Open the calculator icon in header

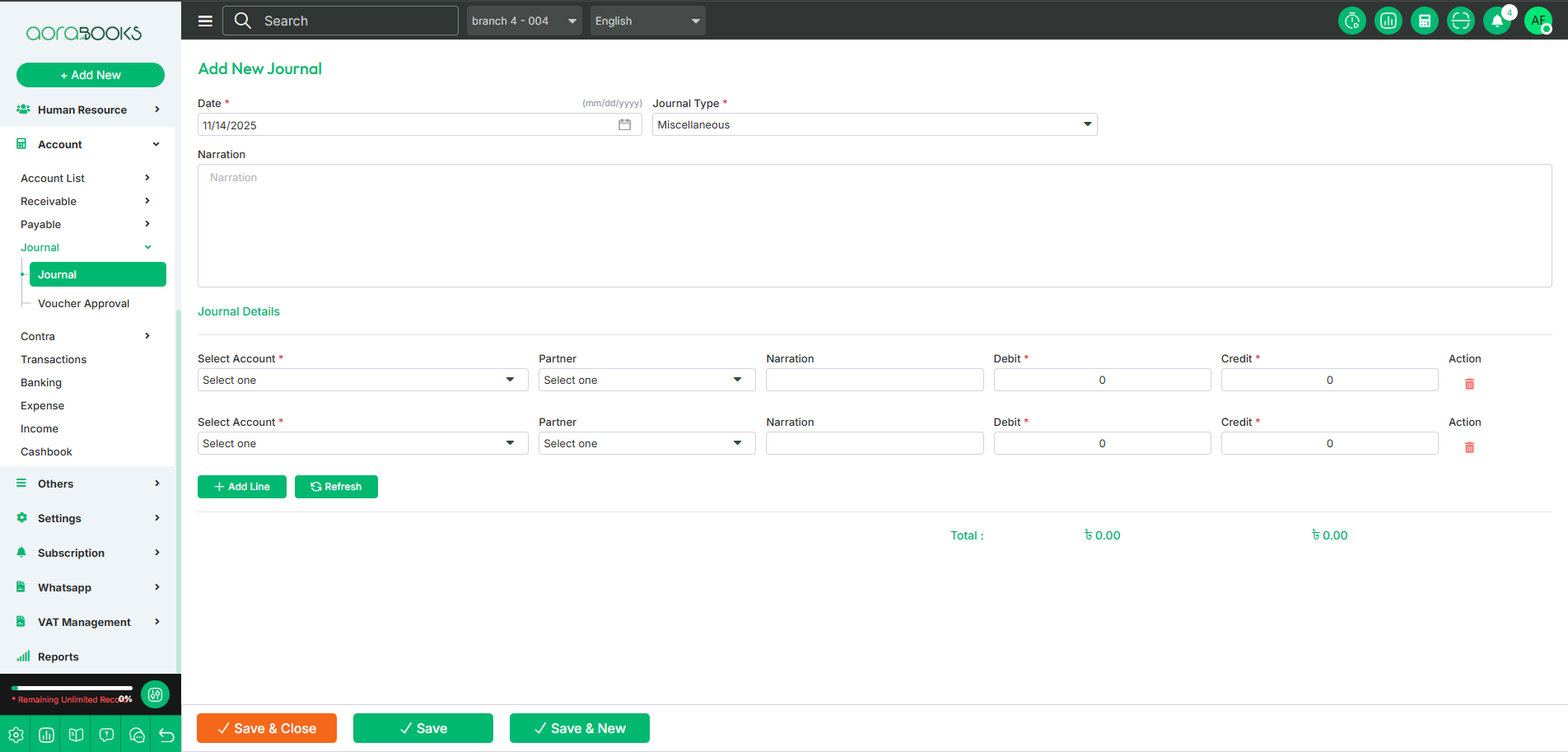click(x=1424, y=21)
